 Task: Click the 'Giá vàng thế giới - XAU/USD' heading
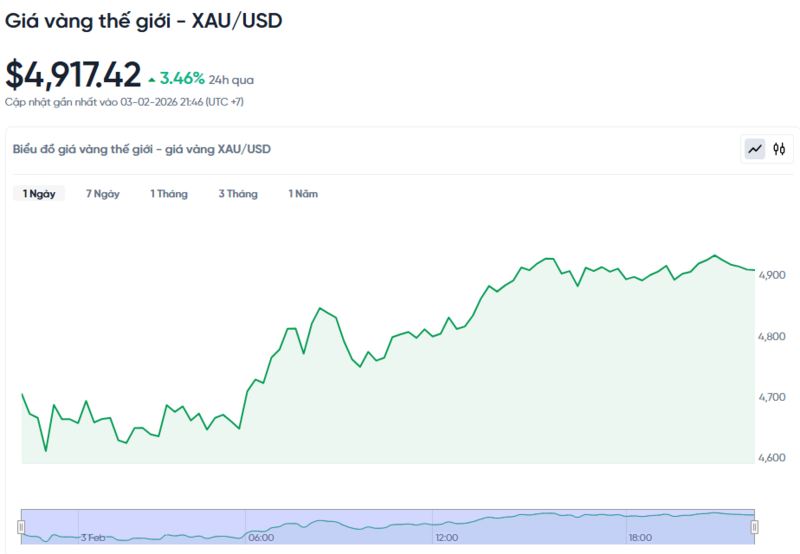click(144, 20)
